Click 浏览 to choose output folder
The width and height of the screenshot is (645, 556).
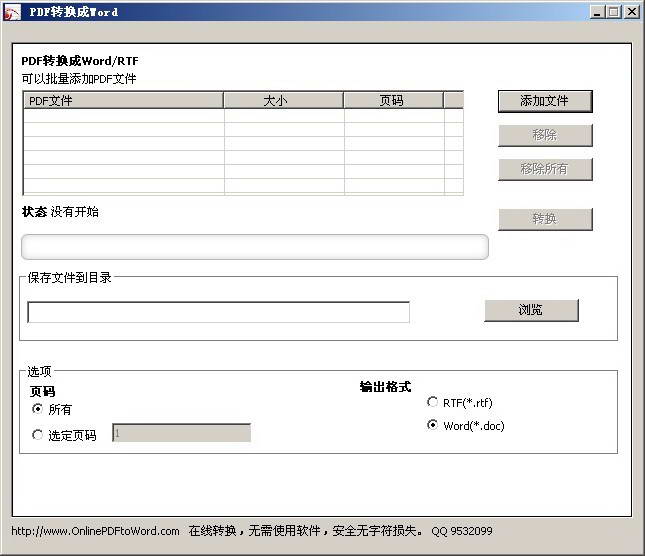(x=531, y=310)
